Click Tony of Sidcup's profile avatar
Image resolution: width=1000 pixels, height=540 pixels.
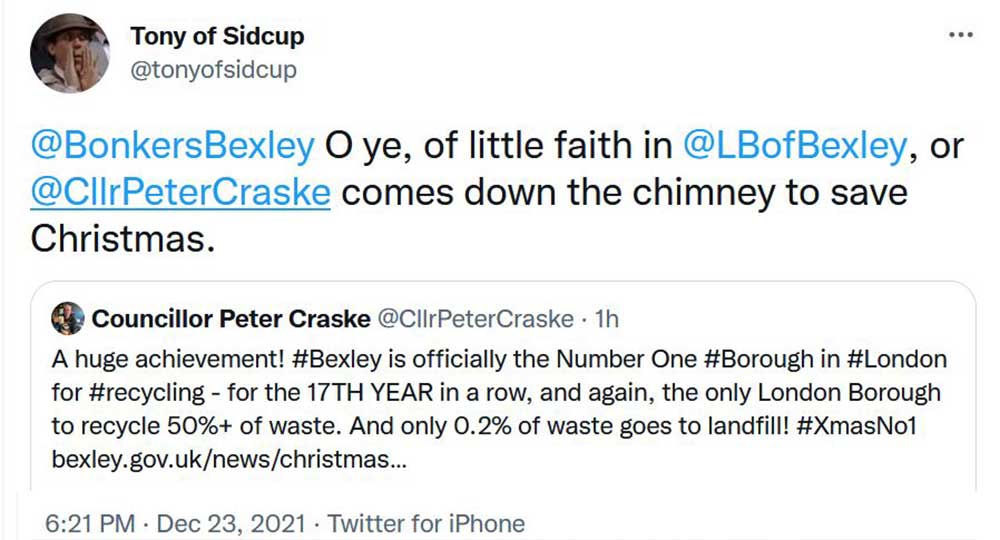tap(70, 54)
